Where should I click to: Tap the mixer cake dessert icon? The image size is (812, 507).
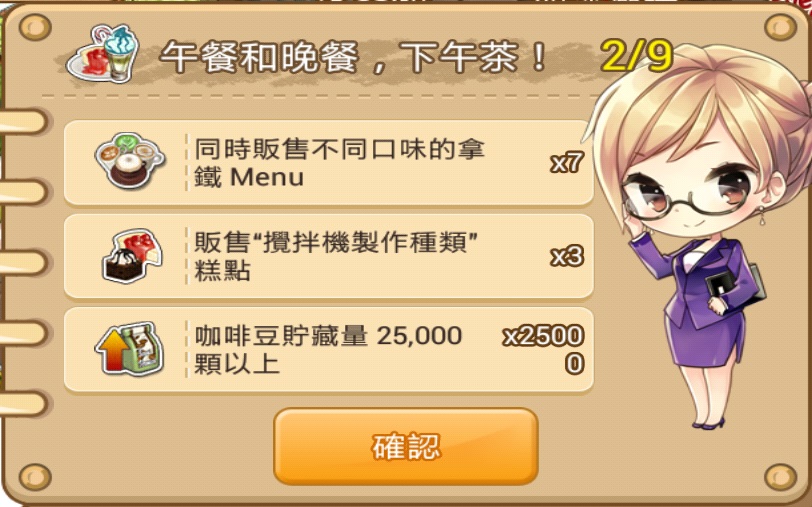[132, 256]
